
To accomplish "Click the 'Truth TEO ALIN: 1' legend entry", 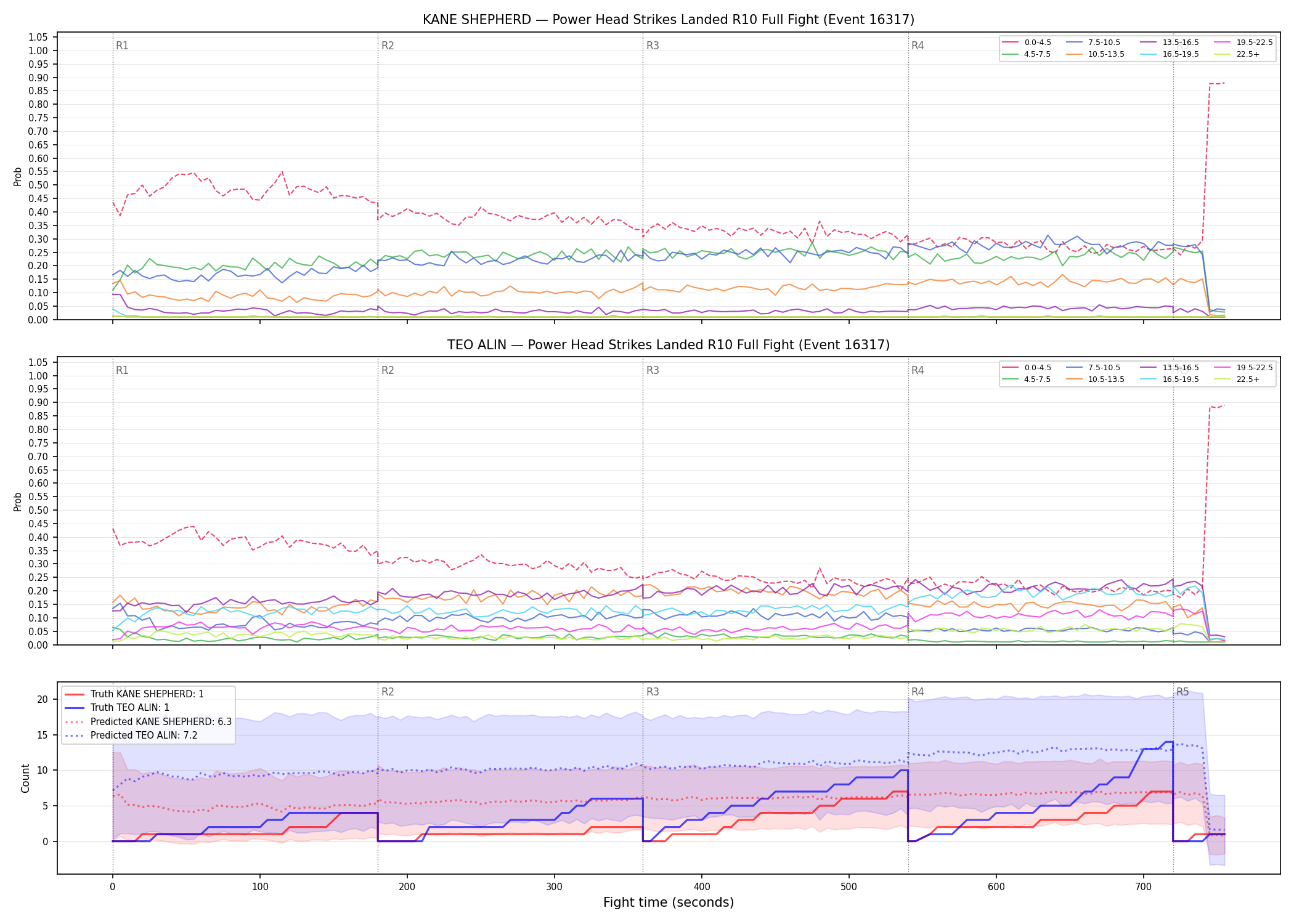I will (x=126, y=708).
